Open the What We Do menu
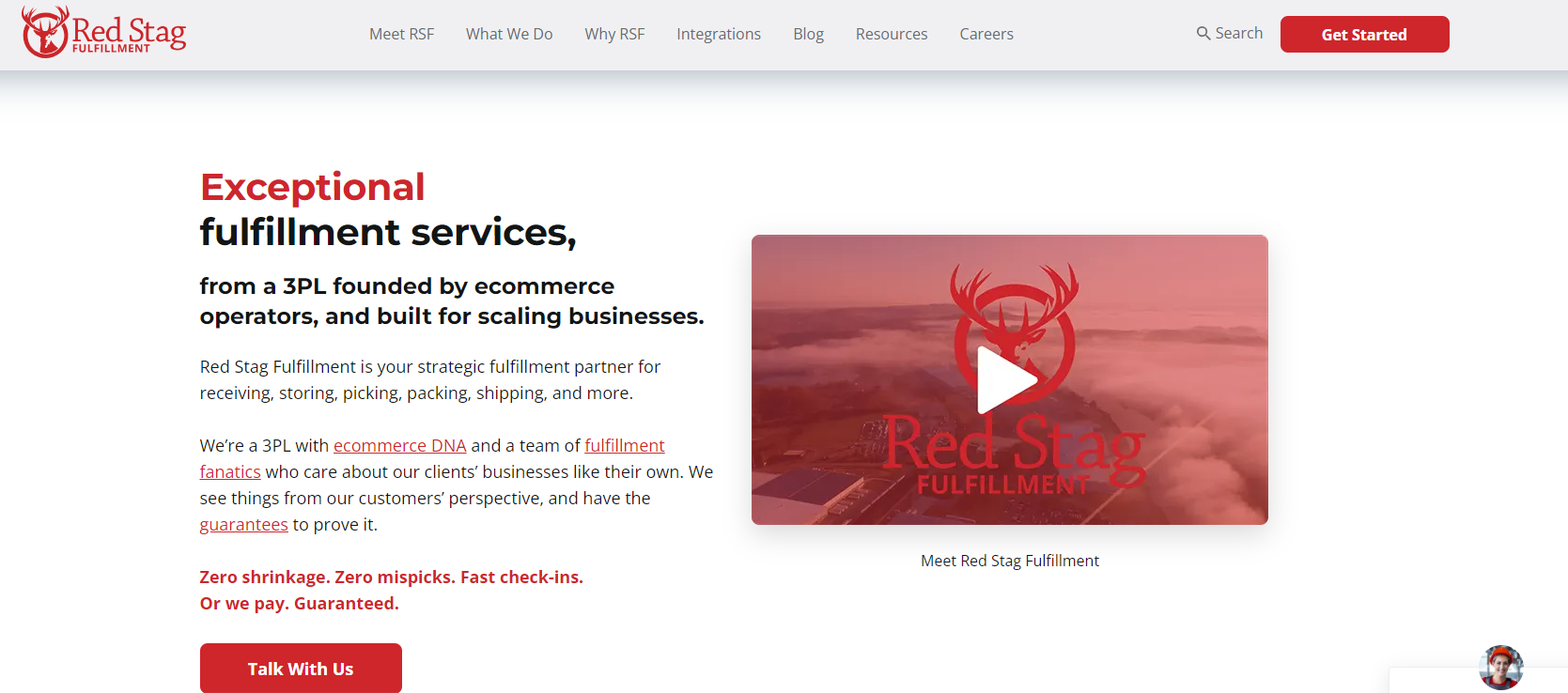The image size is (1568, 693). tap(509, 34)
